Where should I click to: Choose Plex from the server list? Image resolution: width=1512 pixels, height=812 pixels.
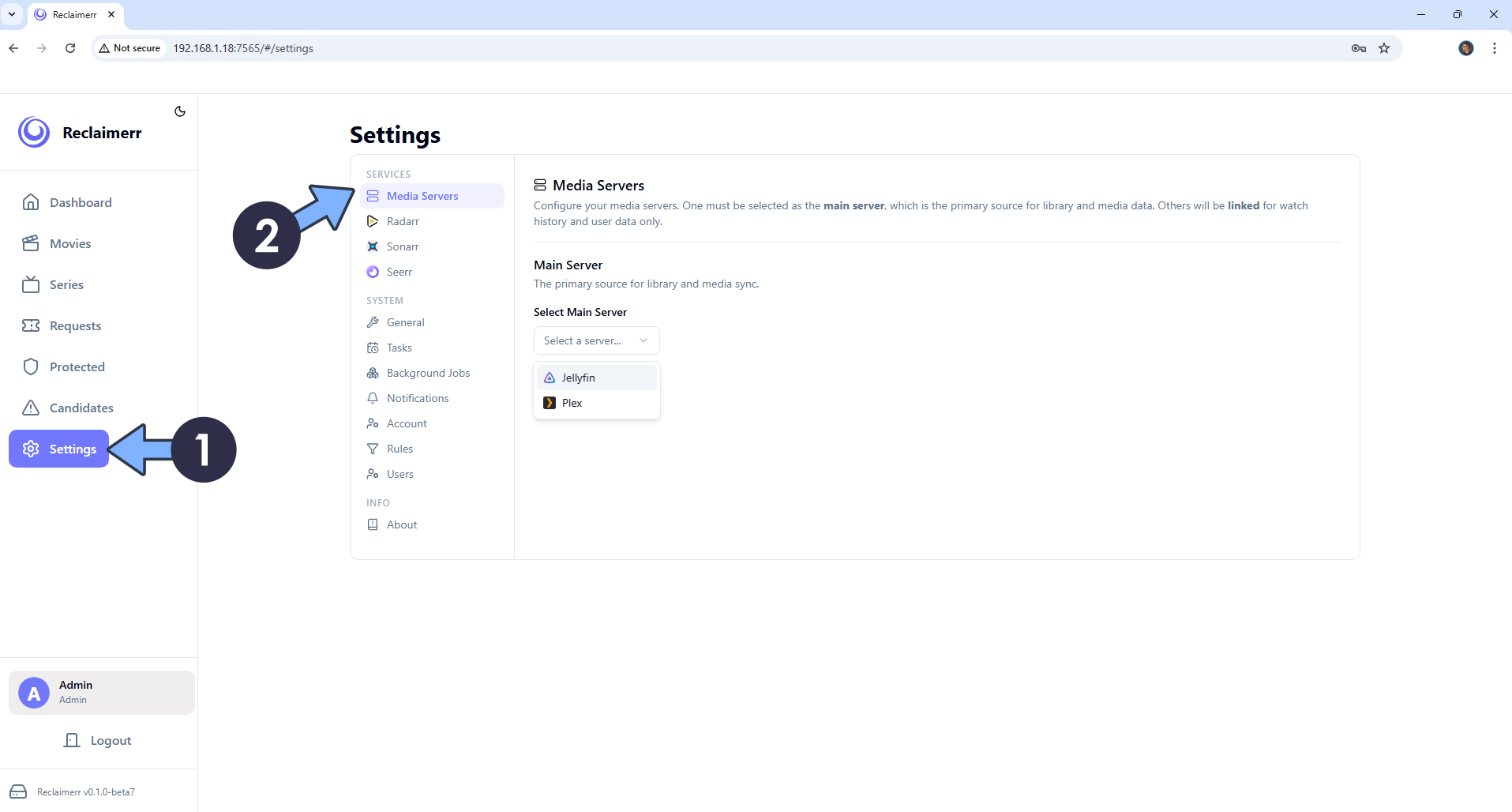[571, 403]
